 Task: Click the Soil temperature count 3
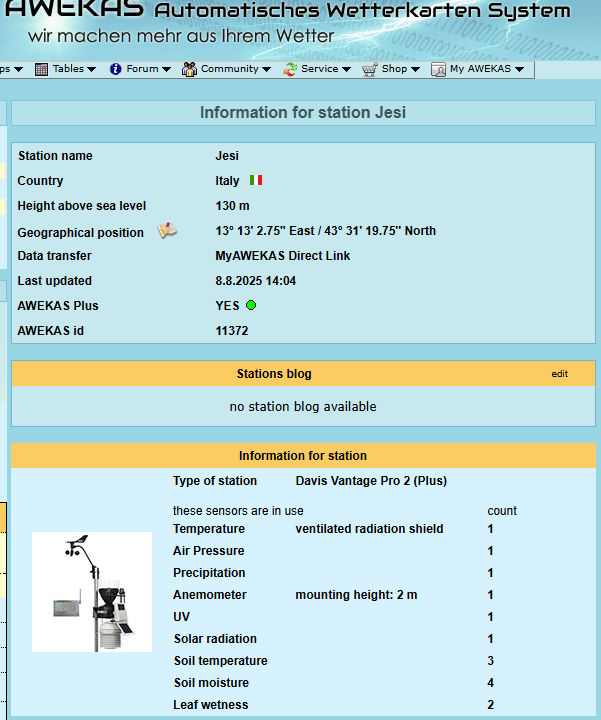490,661
